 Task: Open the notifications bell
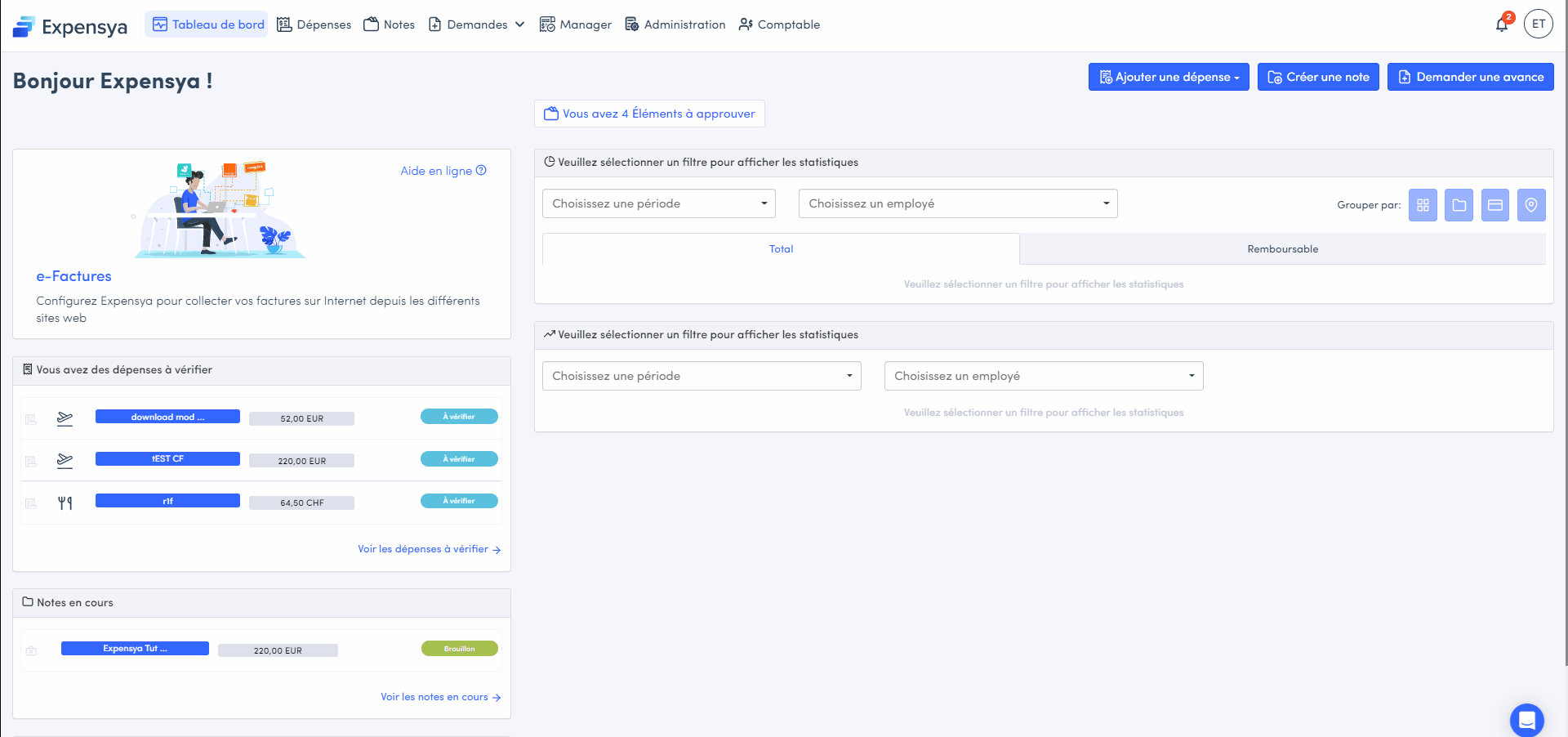(1502, 25)
